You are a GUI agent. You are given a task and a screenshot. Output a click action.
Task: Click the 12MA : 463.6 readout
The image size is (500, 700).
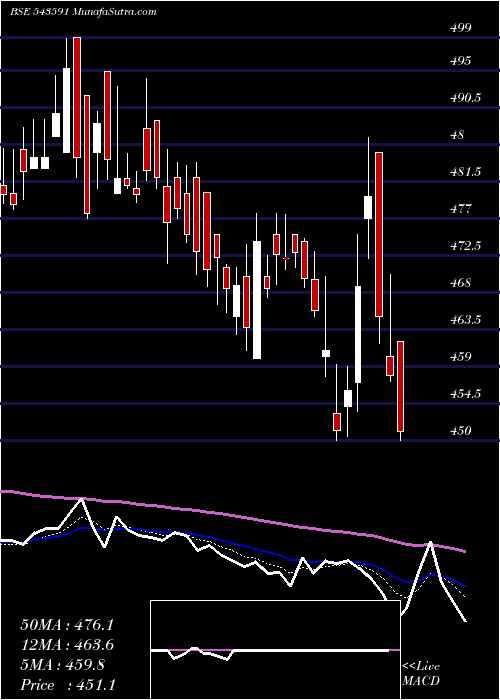pyautogui.click(x=67, y=645)
